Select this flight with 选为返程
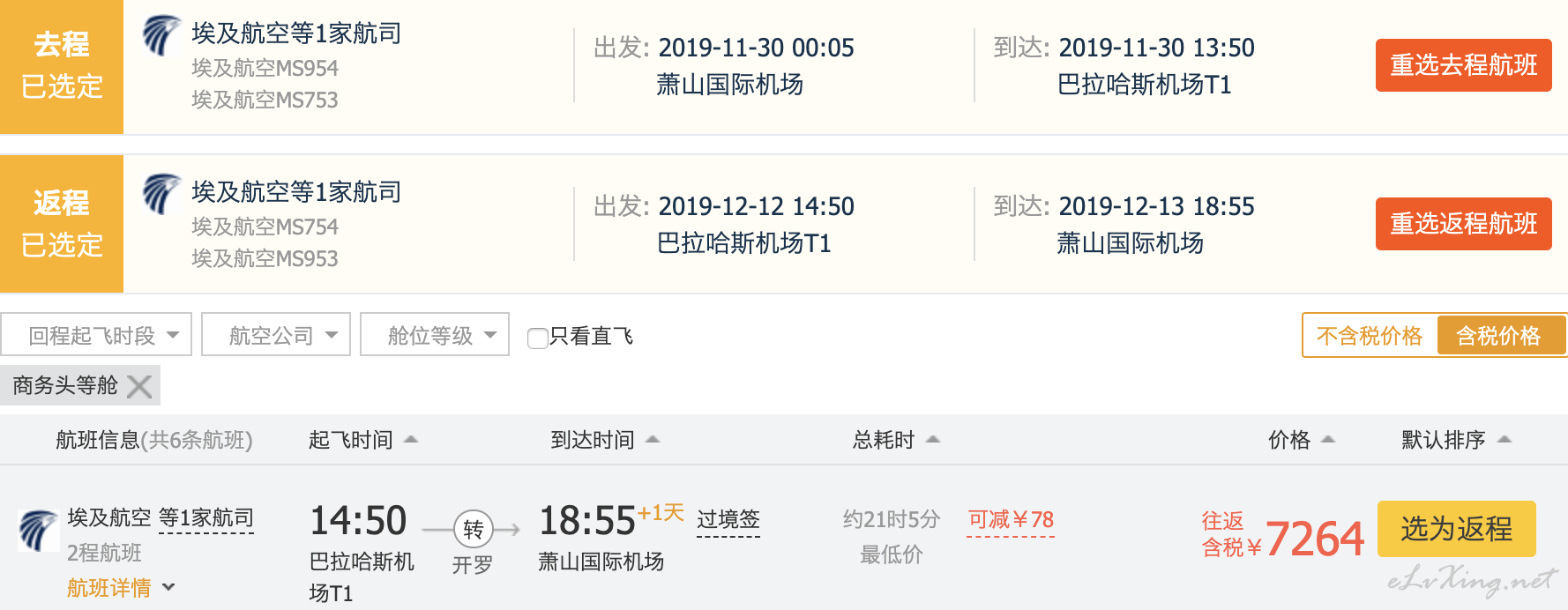Viewport: 1568px width, 610px height. 1456,529
